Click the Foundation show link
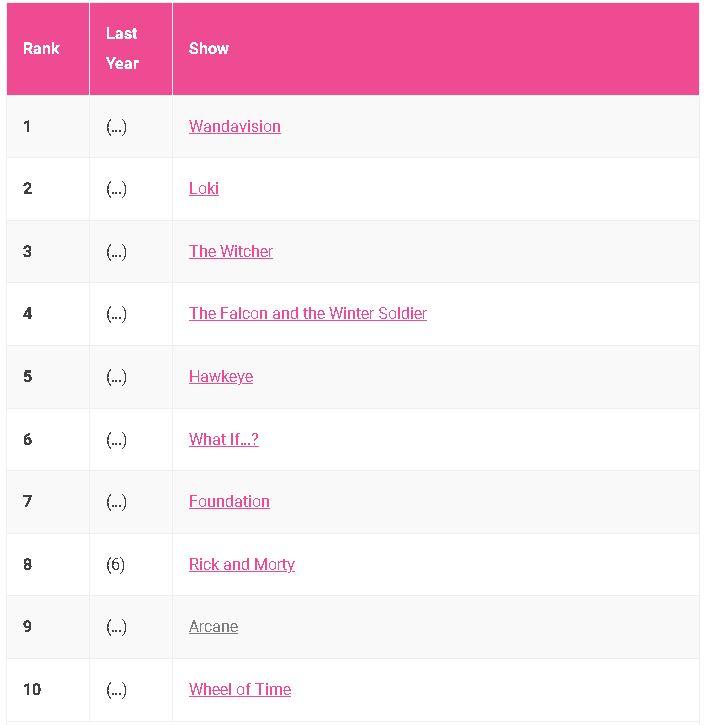 (229, 501)
